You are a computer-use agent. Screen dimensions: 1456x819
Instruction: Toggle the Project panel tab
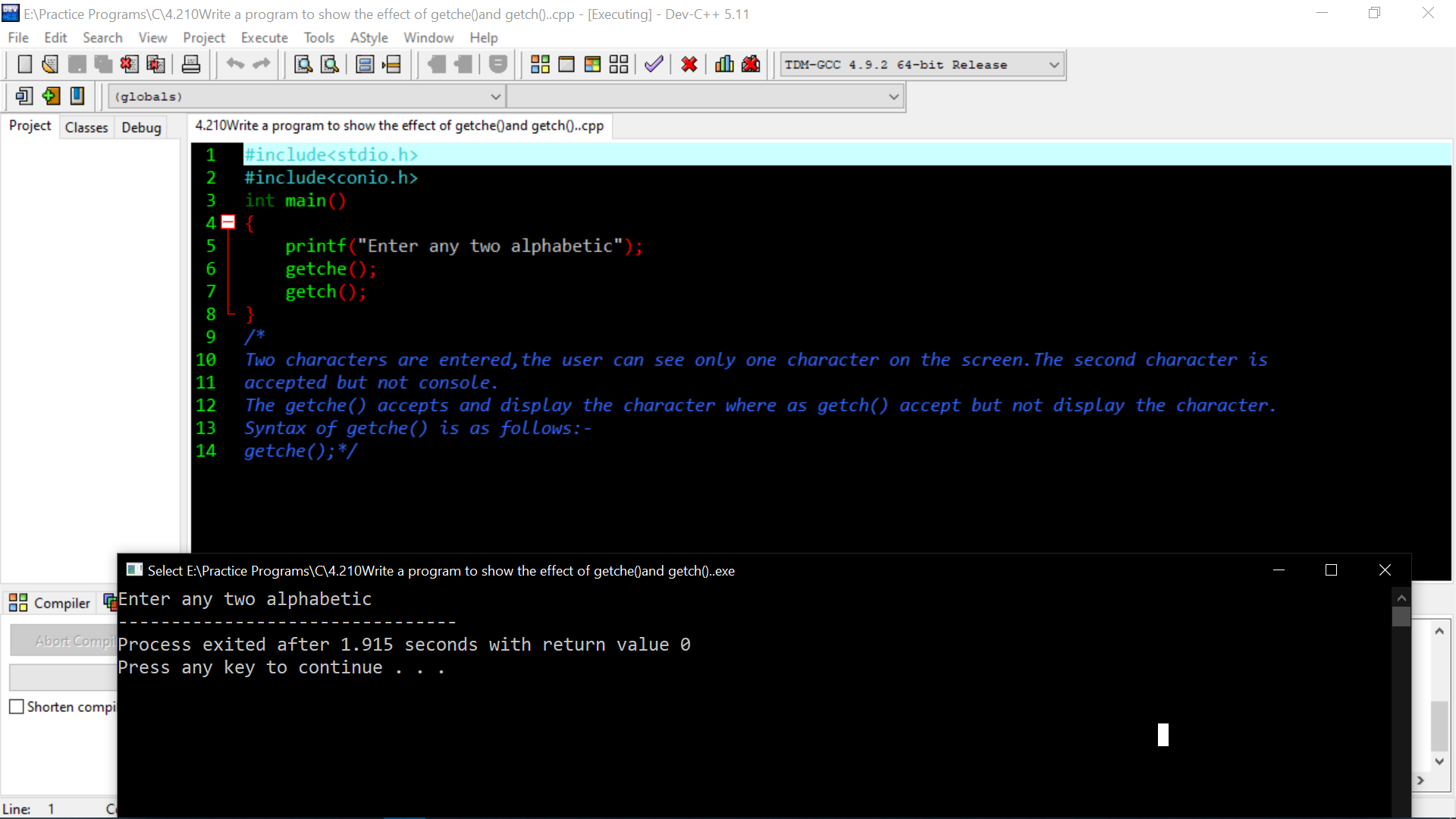(x=29, y=125)
